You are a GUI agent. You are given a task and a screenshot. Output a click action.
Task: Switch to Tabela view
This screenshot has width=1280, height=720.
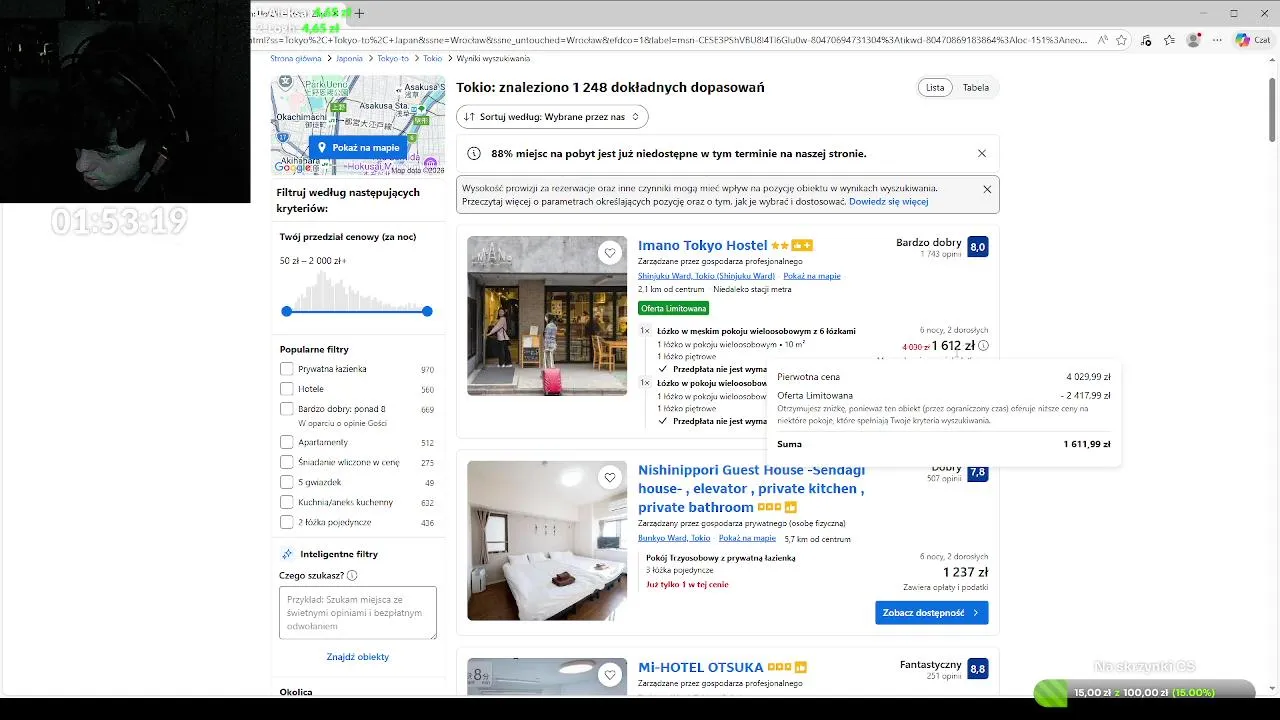(976, 87)
